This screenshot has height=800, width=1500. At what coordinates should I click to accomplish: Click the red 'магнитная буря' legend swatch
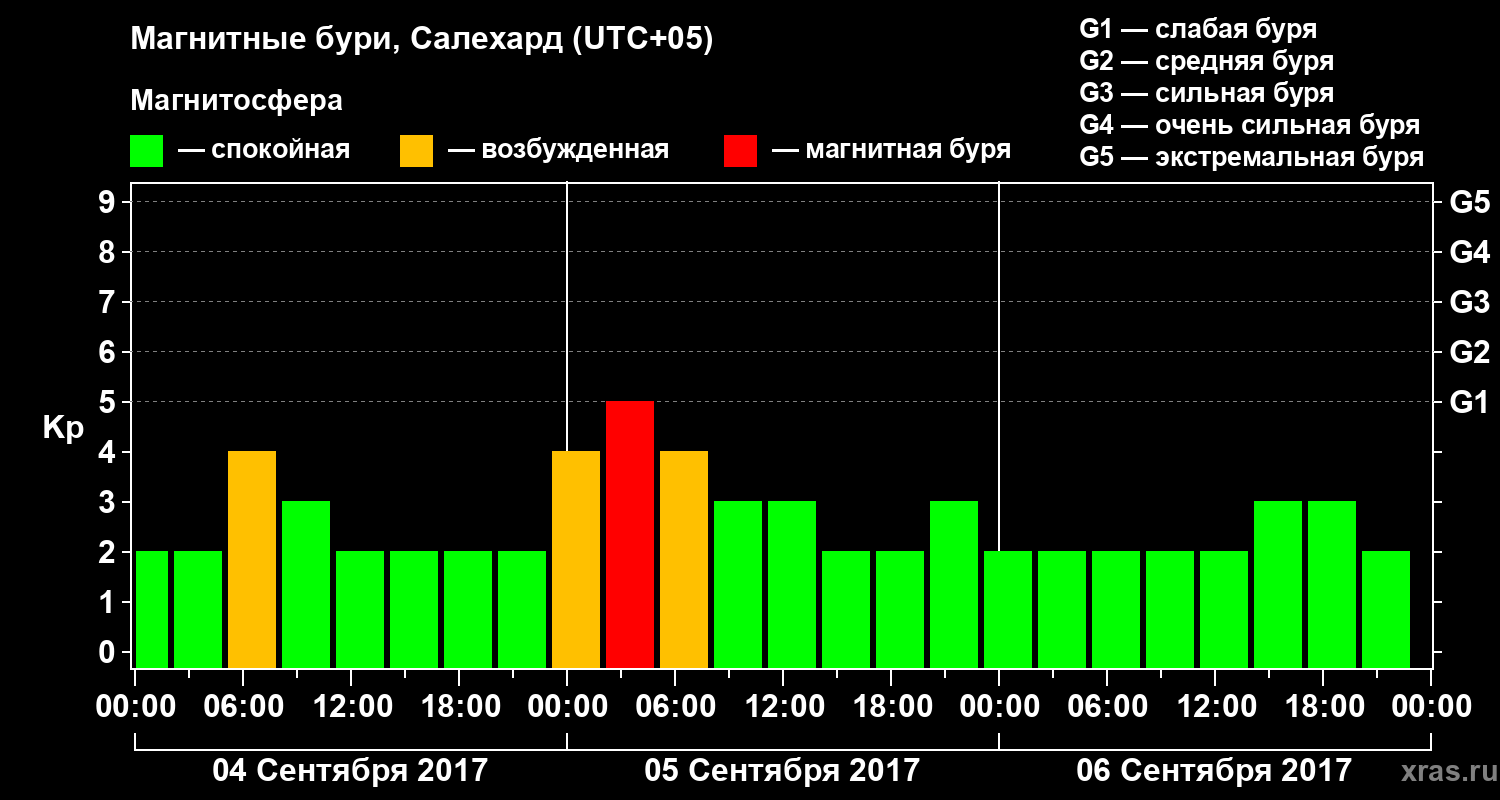coord(740,150)
